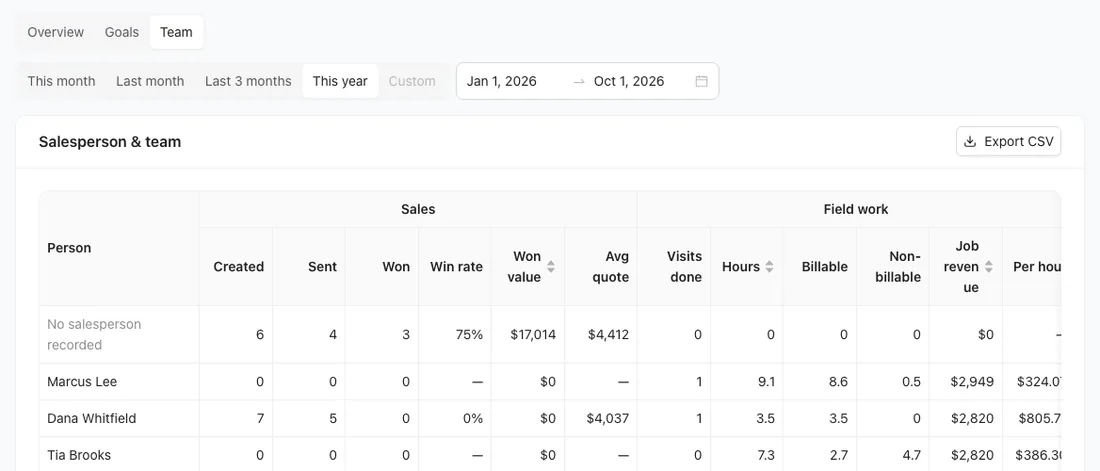The height and width of the screenshot is (471, 1100).
Task: Click the Salesperson & team heading
Action: [110, 142]
